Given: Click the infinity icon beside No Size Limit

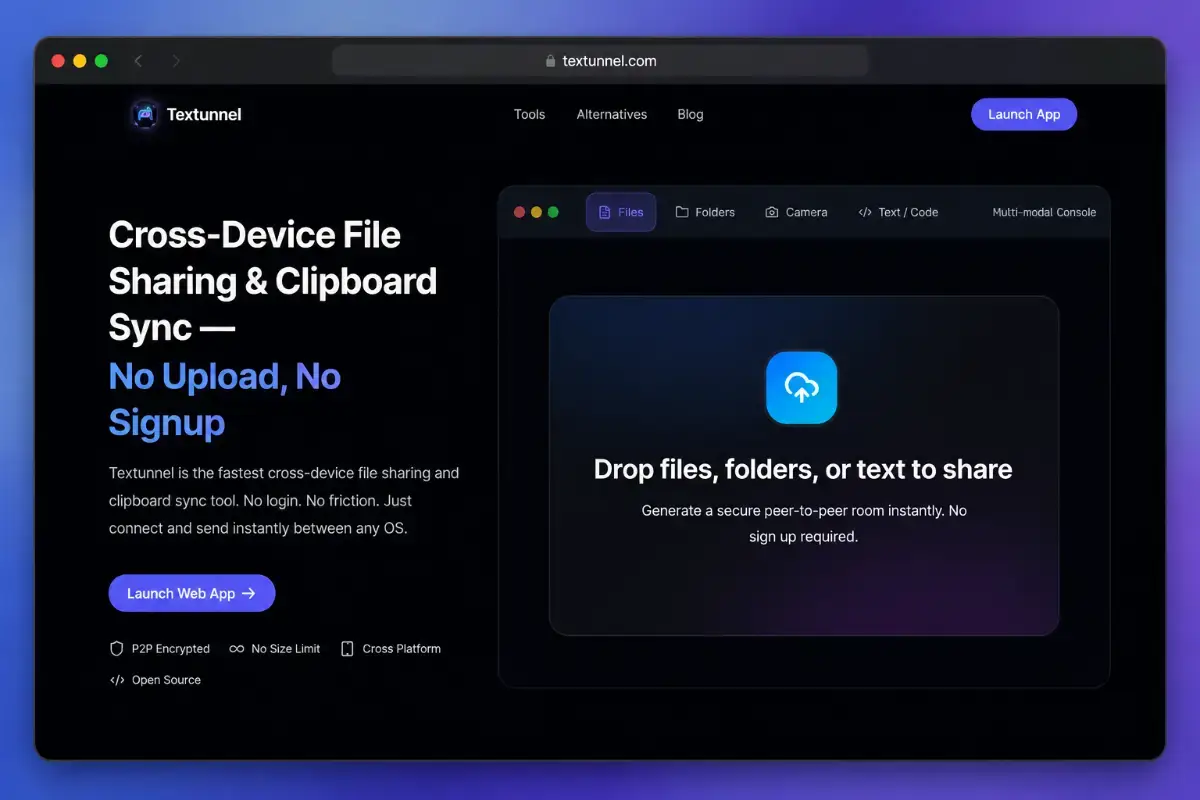Looking at the screenshot, I should coord(237,649).
